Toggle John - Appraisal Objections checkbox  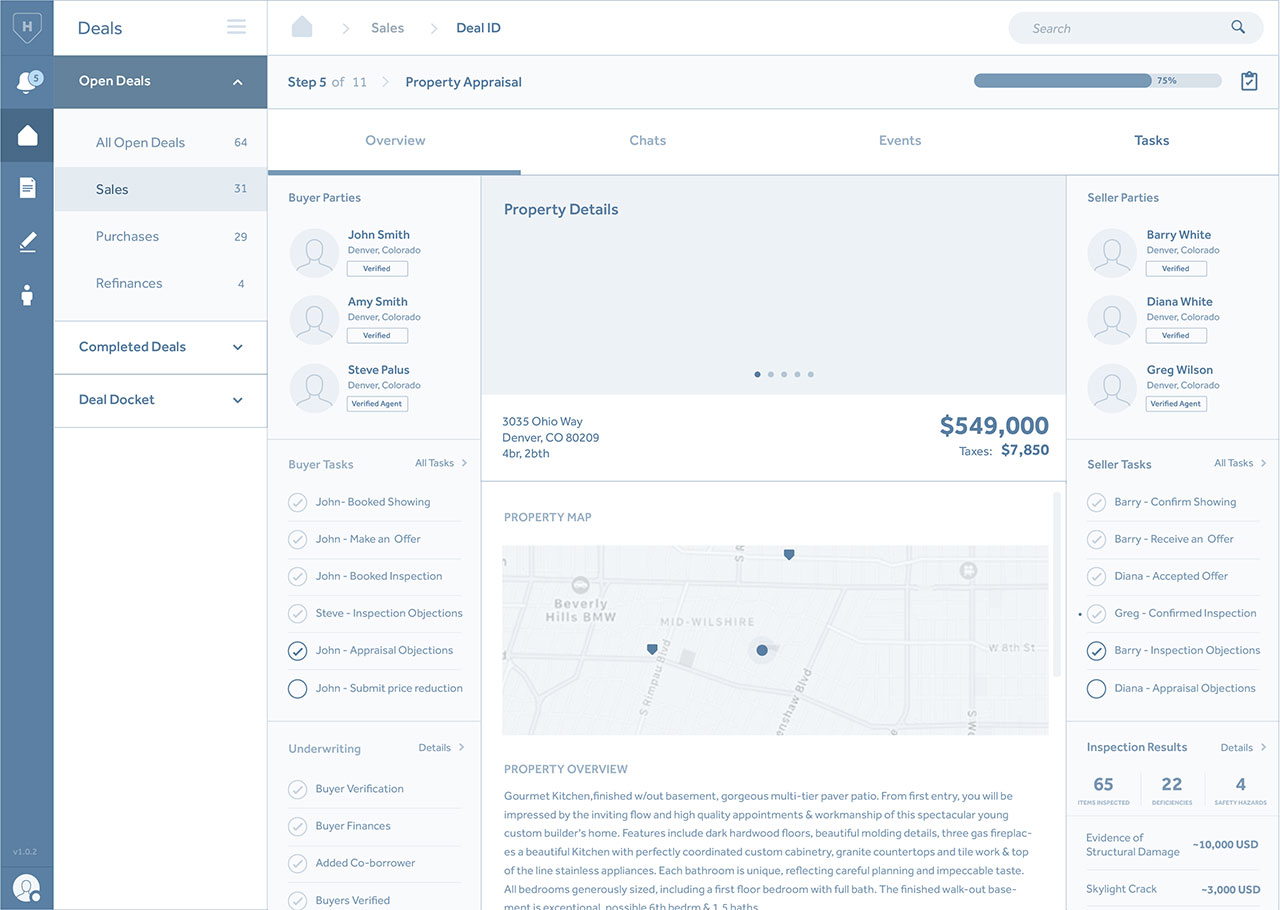point(297,650)
